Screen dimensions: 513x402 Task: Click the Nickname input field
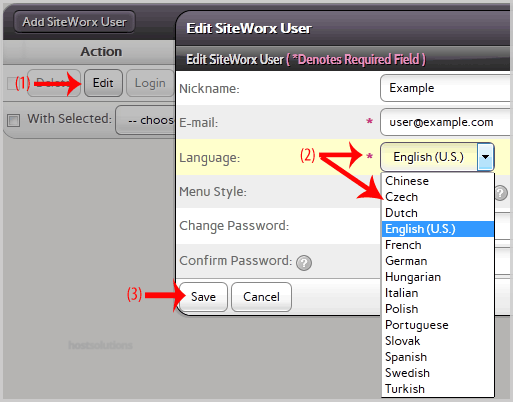coord(445,88)
